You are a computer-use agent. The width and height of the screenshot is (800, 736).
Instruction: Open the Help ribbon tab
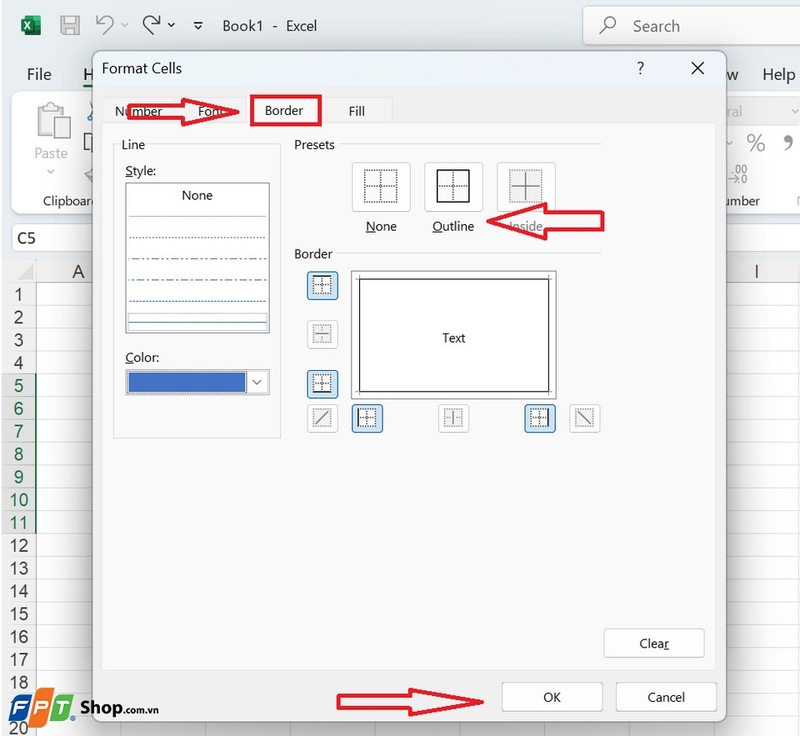click(x=779, y=74)
